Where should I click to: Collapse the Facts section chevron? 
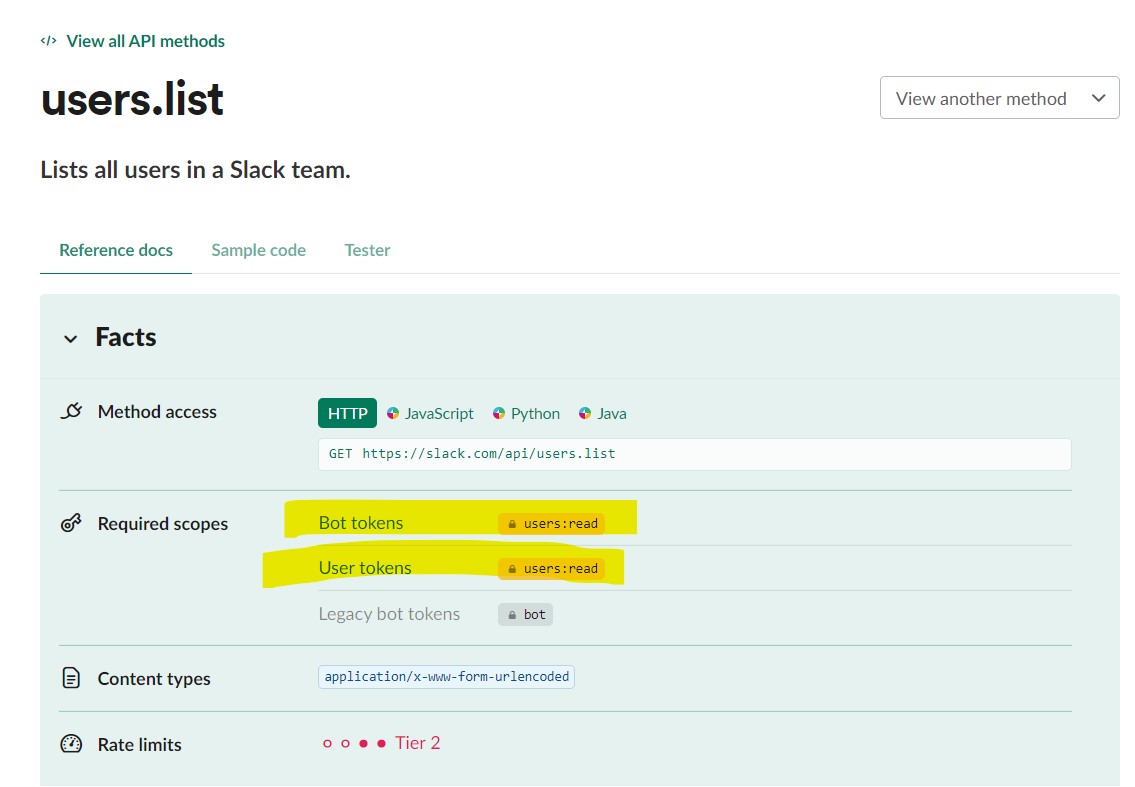click(70, 339)
